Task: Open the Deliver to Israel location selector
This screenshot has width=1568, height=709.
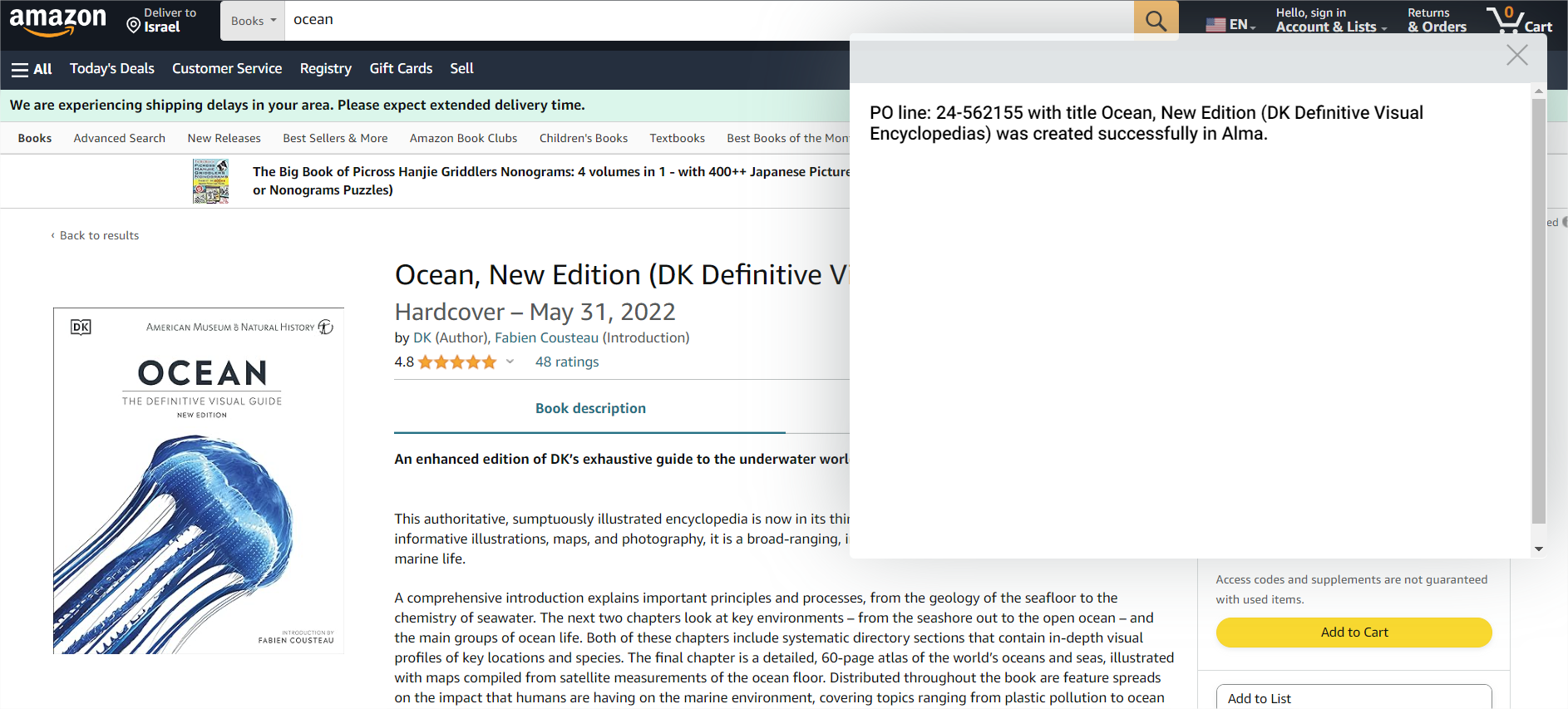Action: tap(162, 20)
